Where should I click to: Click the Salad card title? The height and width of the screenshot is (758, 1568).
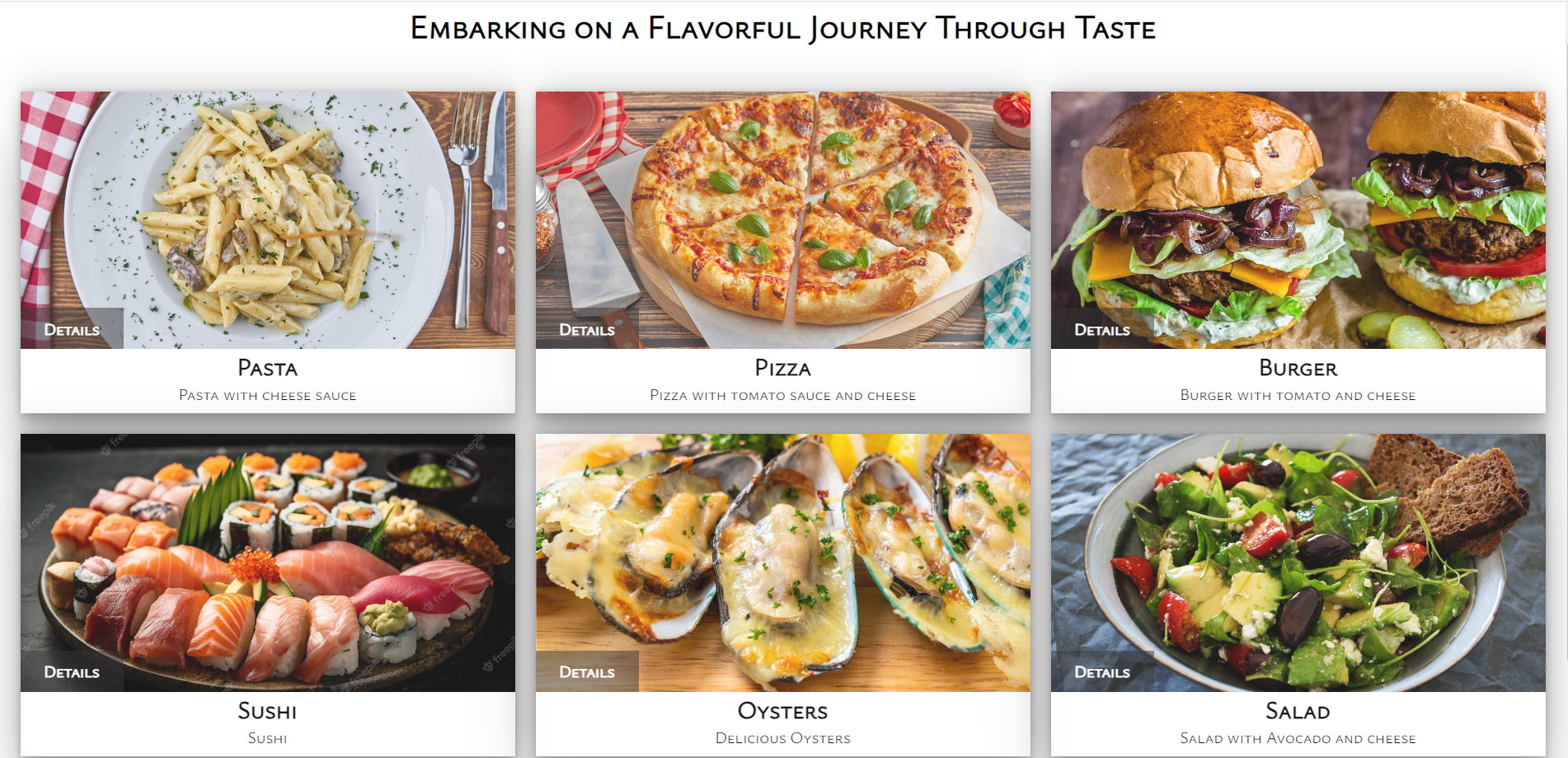[1298, 711]
